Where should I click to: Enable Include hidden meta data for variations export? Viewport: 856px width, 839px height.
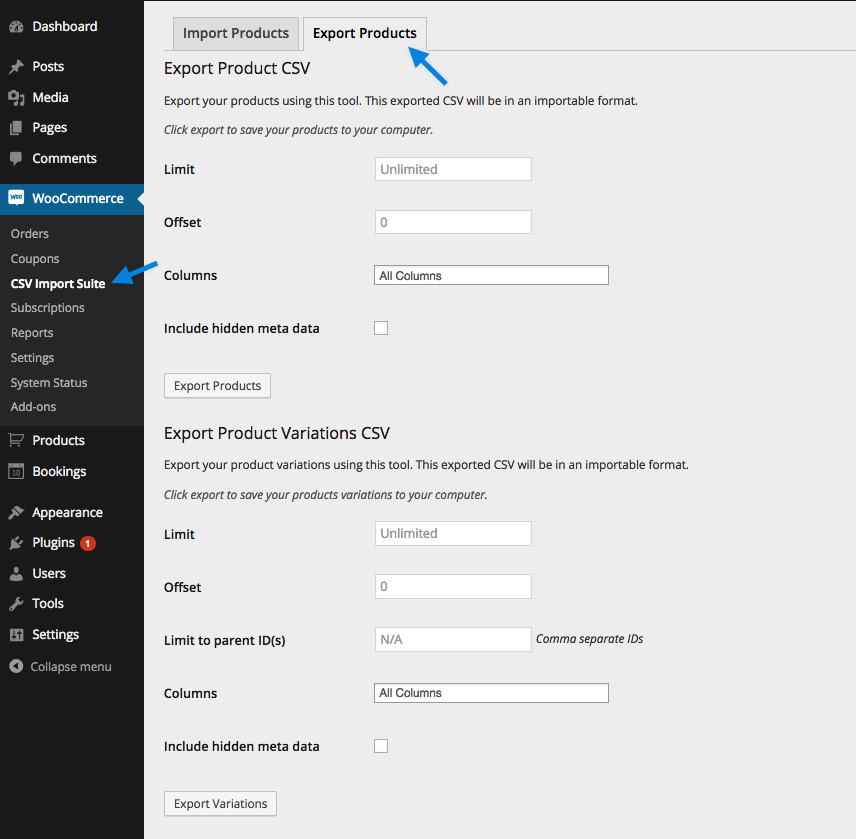click(381, 745)
